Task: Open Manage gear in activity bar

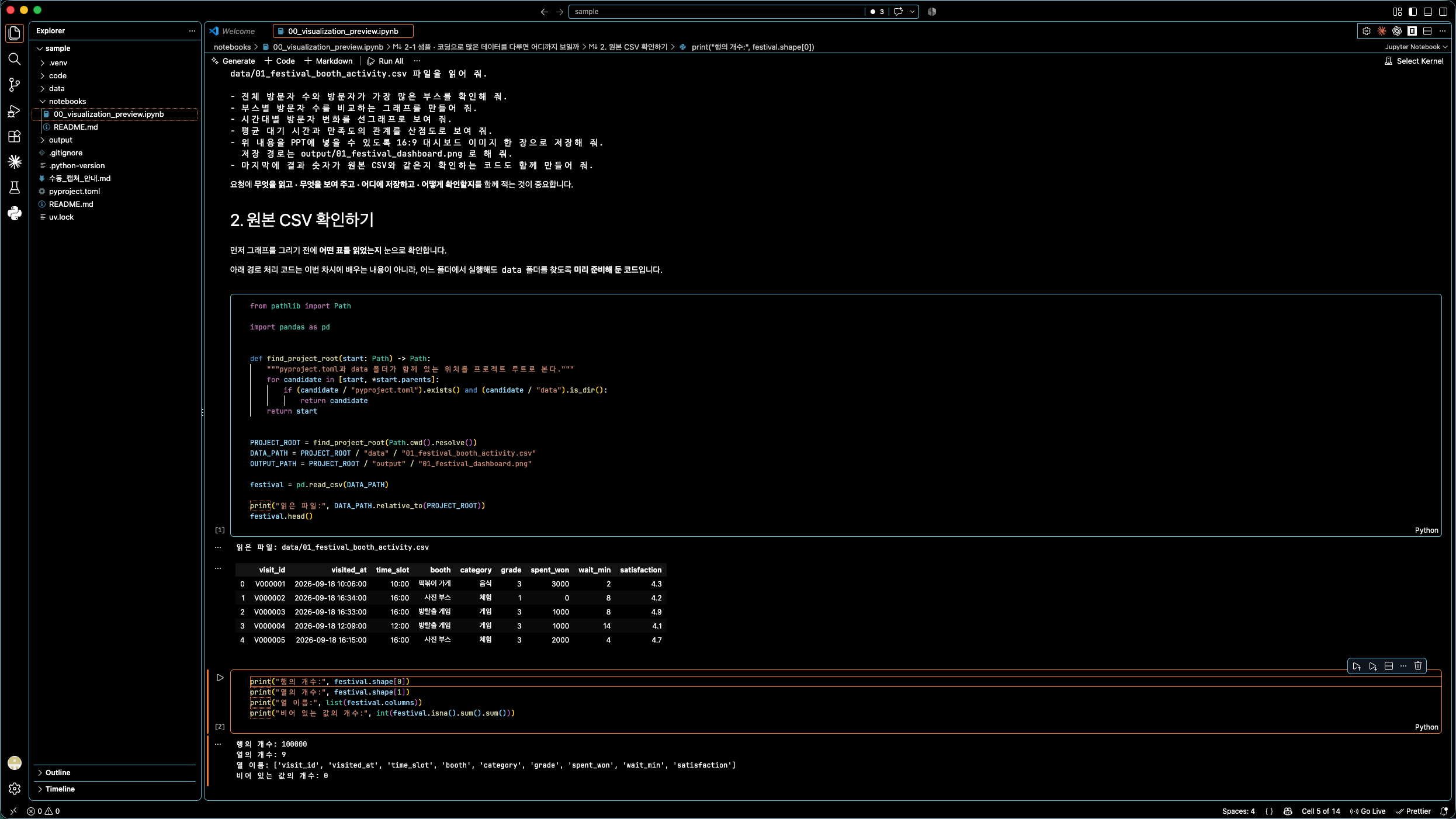Action: [x=15, y=789]
